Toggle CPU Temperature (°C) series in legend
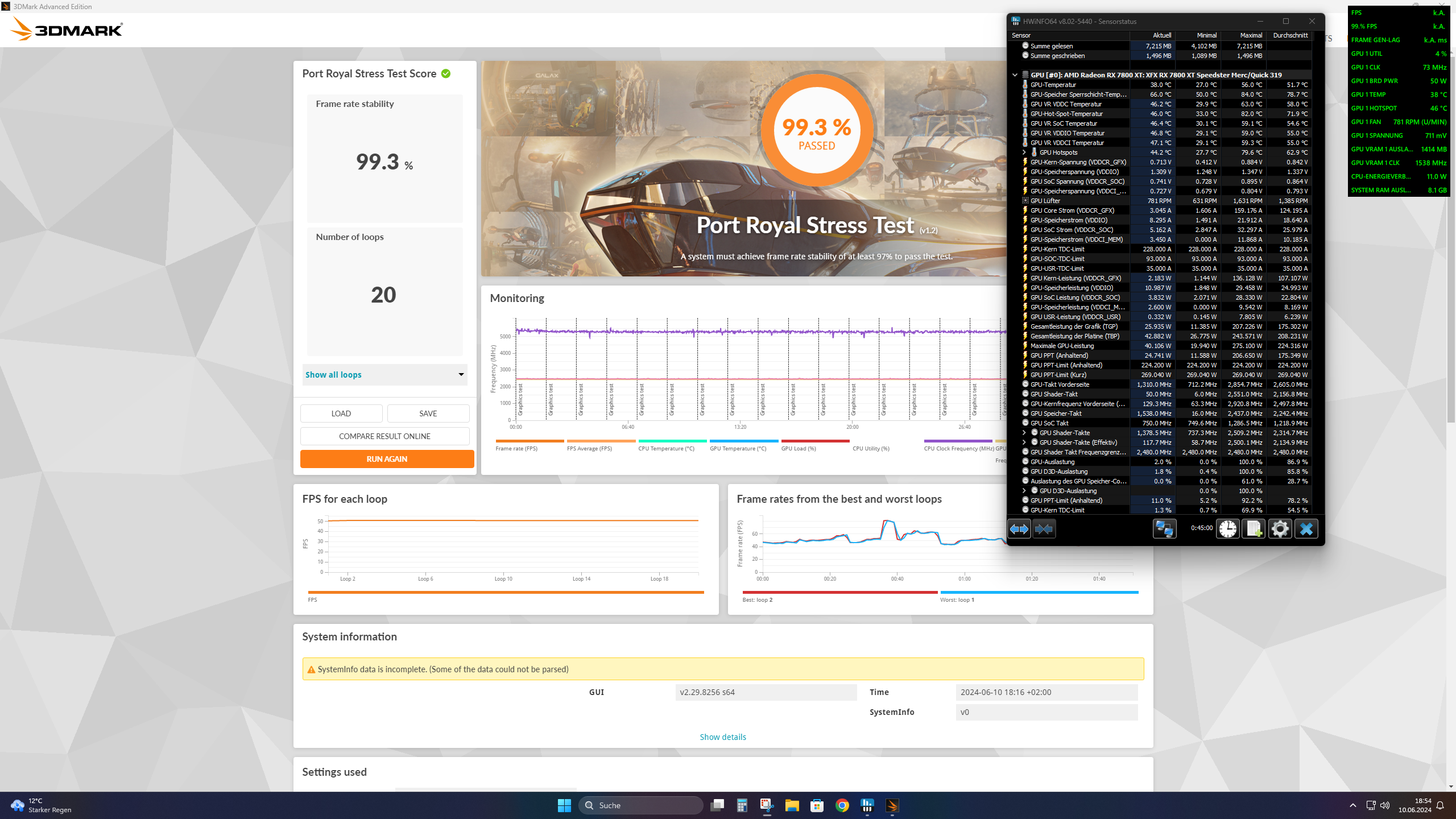This screenshot has width=1456, height=819. 672,445
